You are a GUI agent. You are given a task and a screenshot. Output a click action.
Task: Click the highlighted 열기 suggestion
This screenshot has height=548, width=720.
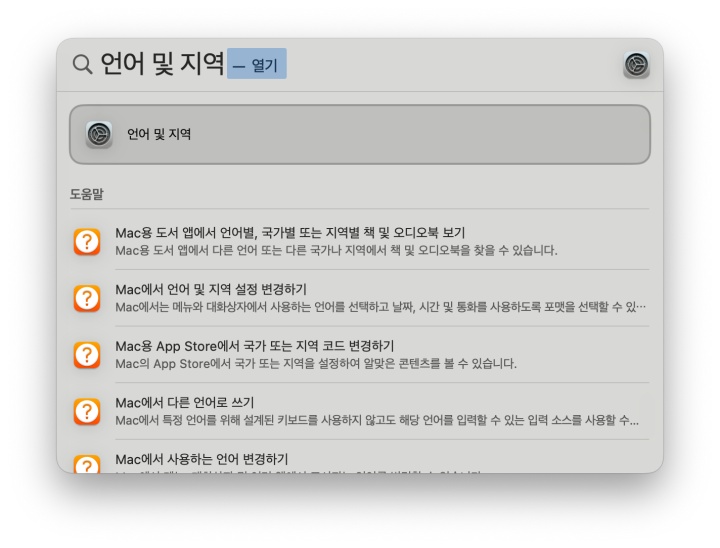tap(257, 64)
